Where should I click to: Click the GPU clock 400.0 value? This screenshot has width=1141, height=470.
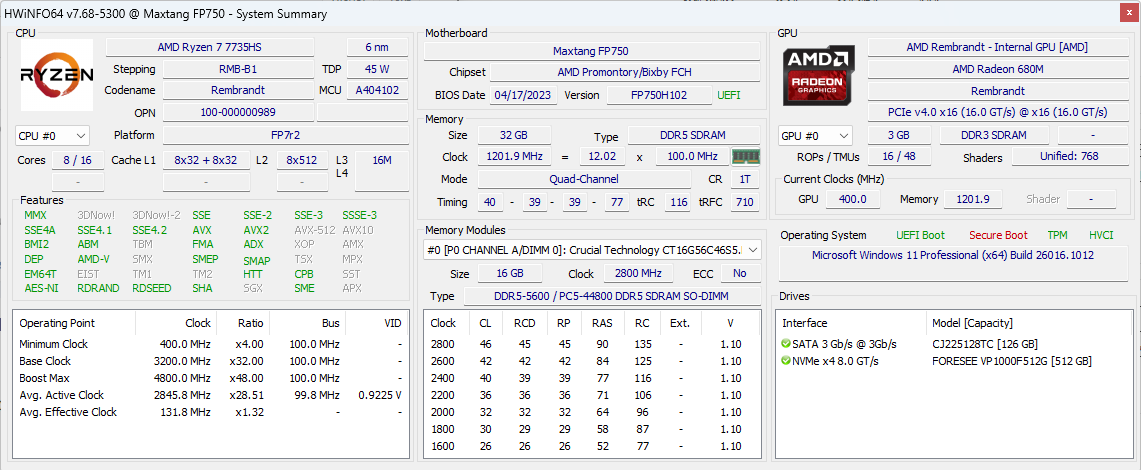pos(853,199)
